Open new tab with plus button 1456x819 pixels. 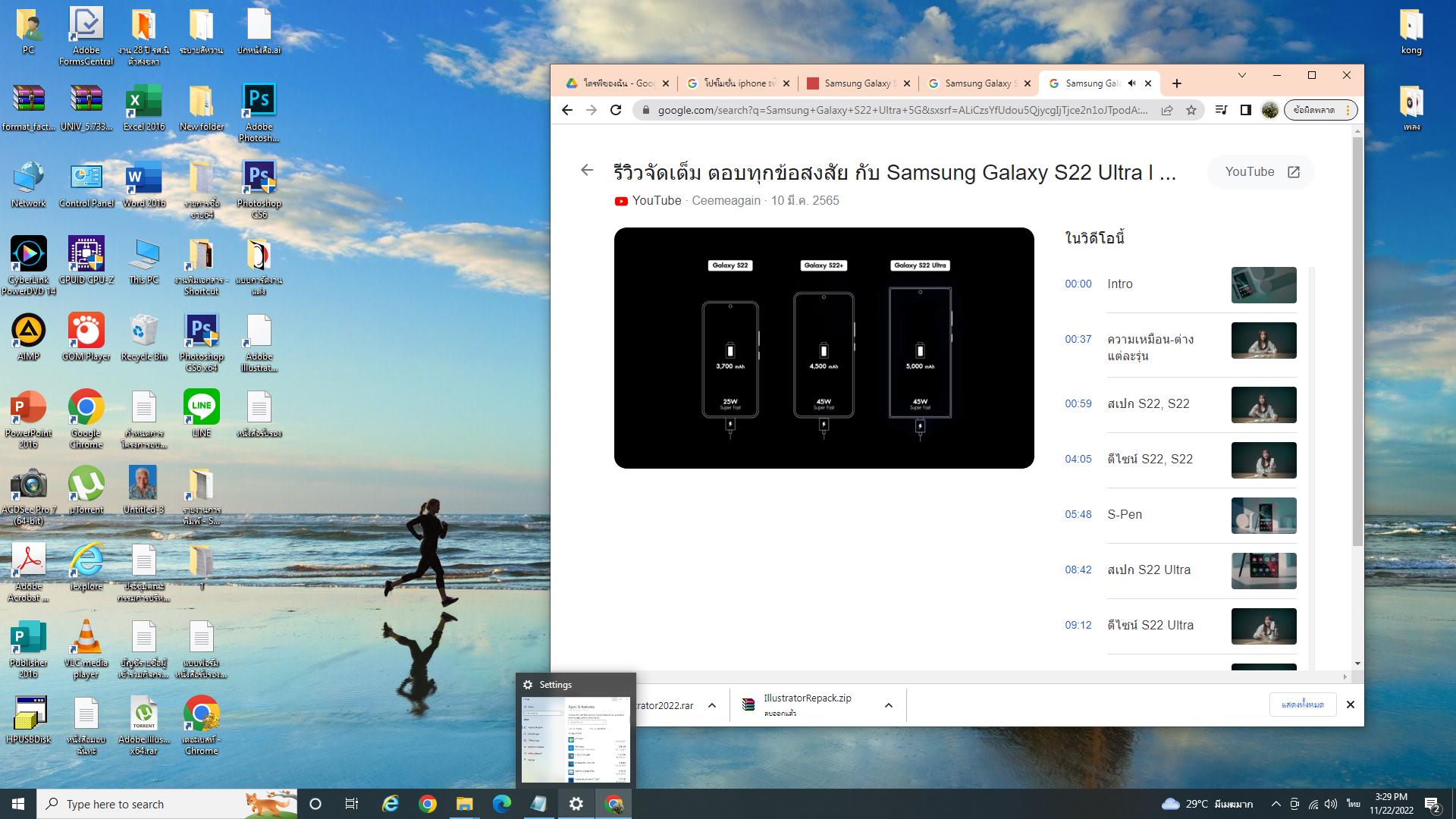(1177, 83)
